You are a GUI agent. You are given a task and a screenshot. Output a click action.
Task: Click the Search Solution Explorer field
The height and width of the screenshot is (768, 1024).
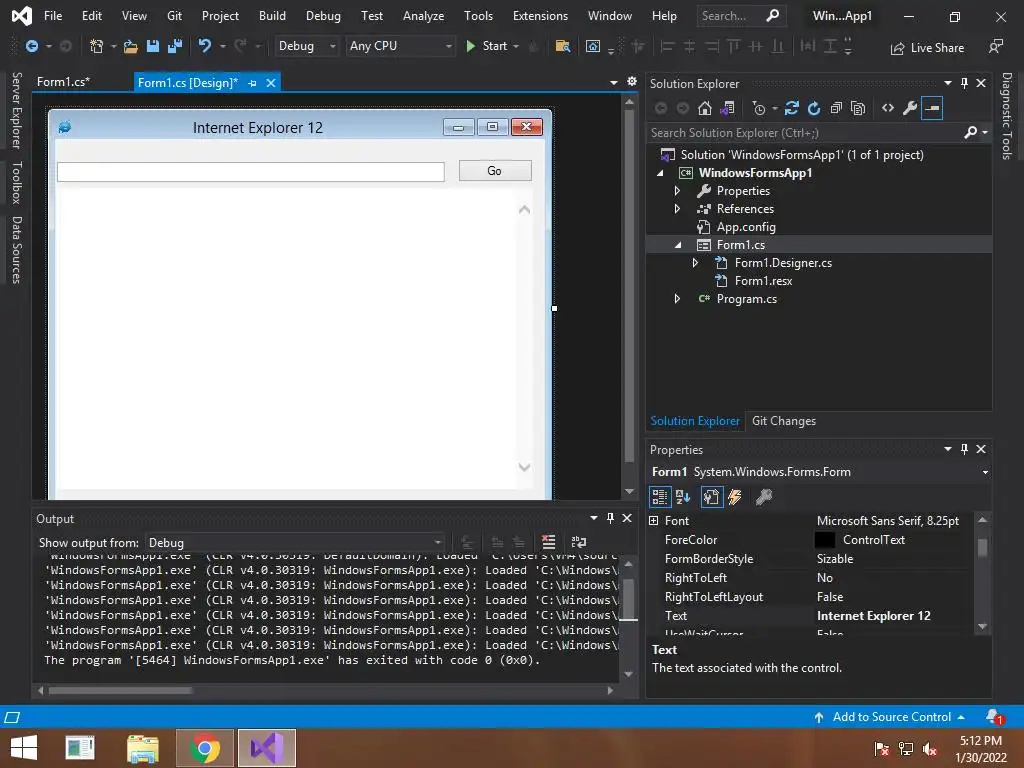(x=807, y=133)
